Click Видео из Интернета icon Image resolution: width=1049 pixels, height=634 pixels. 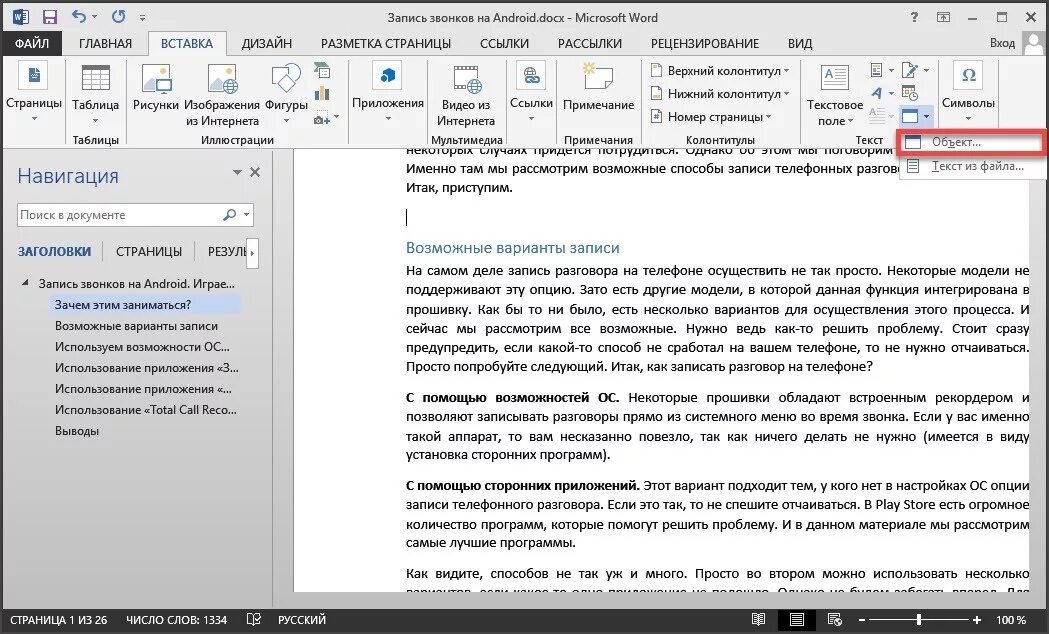point(466,78)
